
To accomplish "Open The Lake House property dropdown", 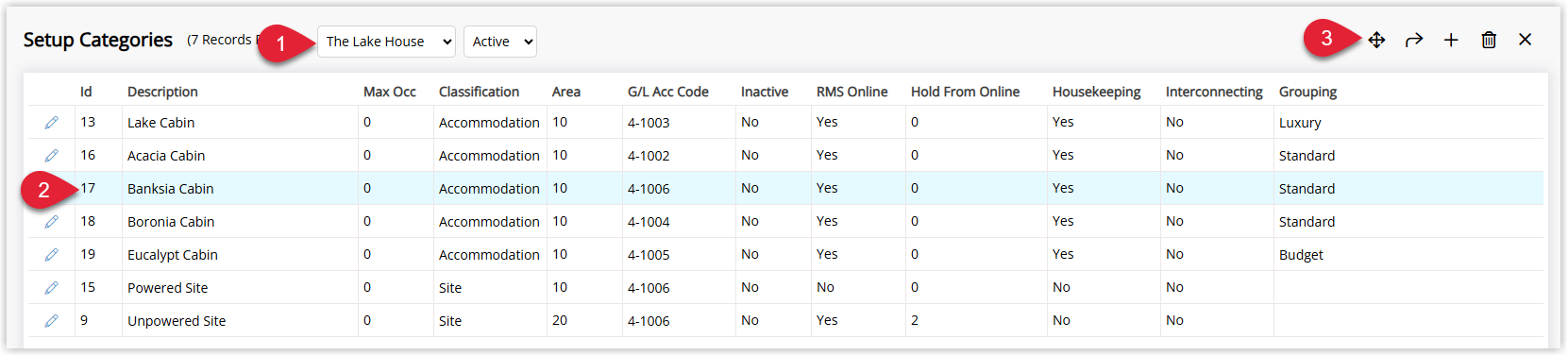I will [386, 42].
